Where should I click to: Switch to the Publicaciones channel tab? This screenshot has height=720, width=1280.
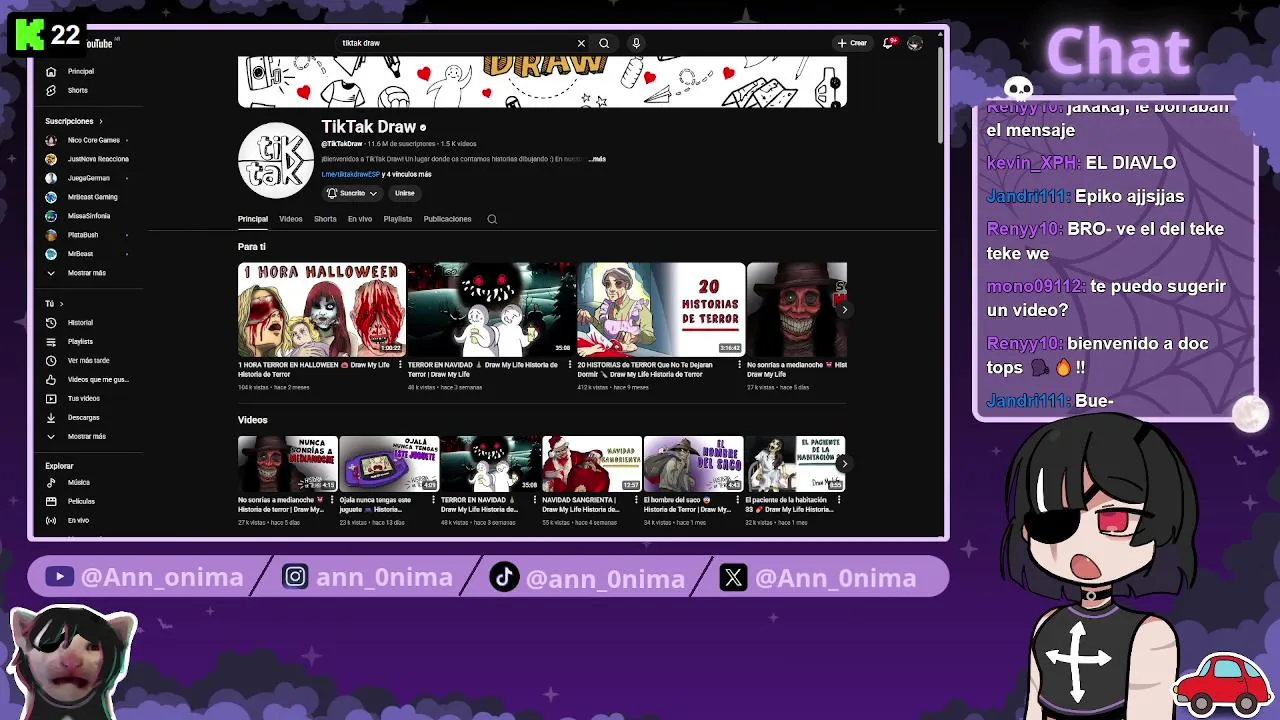(x=447, y=219)
